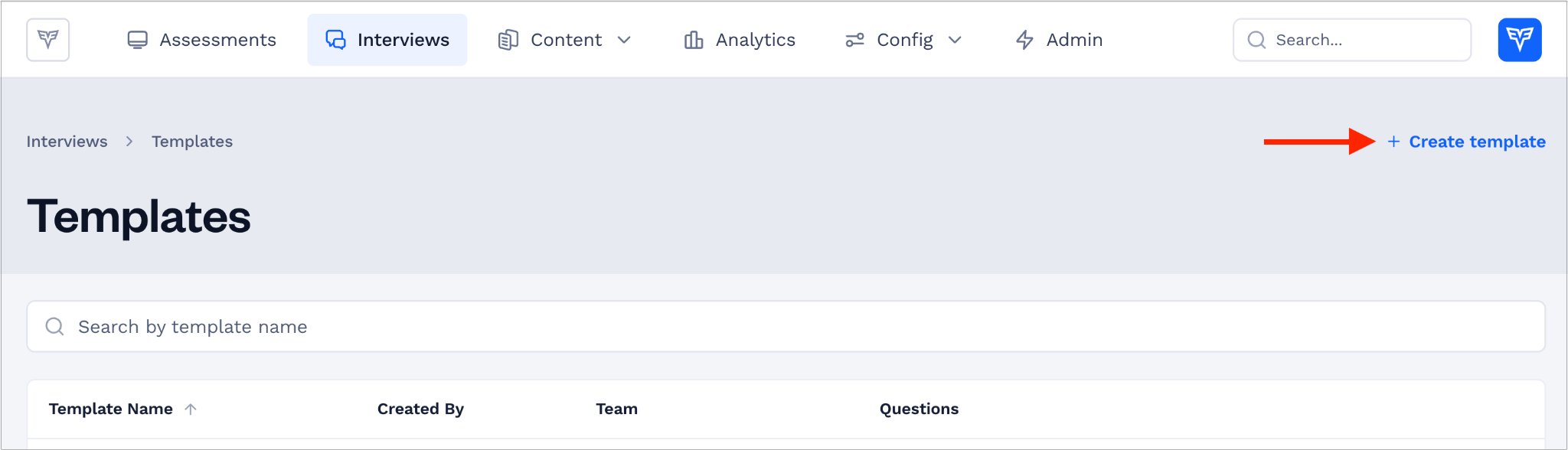Screen dimensions: 1568x450
Task: Toggle Template Name sort arrow
Action: pyautogui.click(x=191, y=409)
